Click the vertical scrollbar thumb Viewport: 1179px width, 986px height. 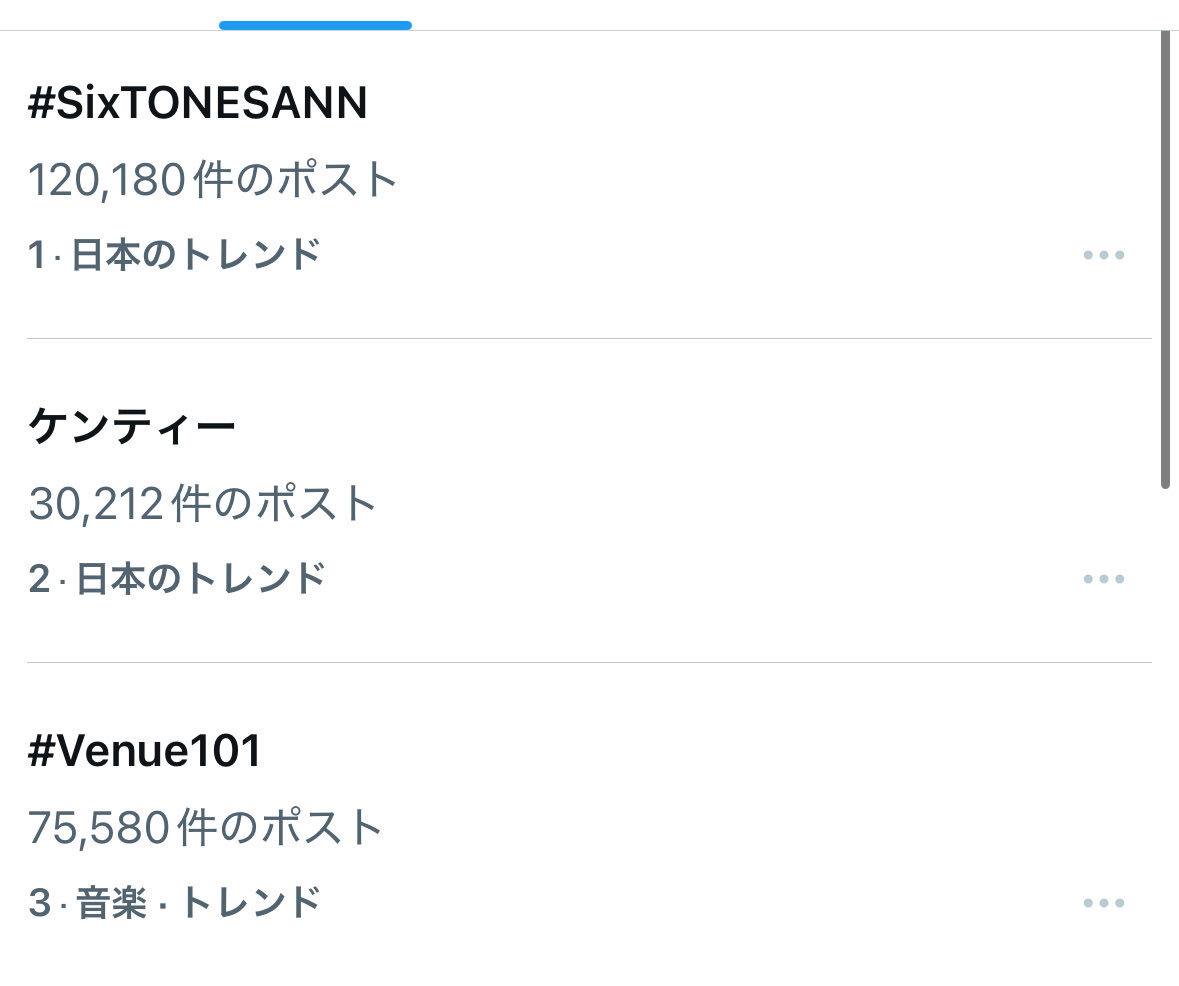(1165, 260)
